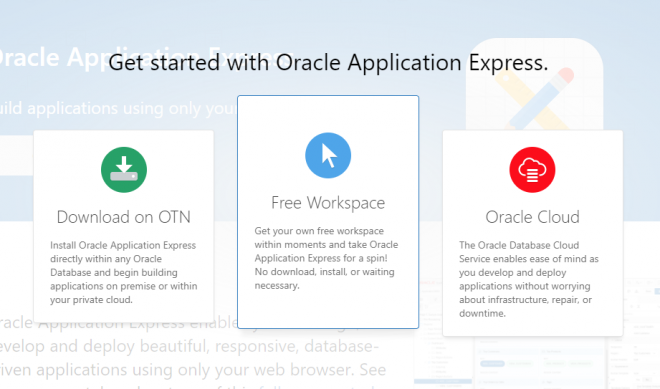Click the green download icon on OTN card
The width and height of the screenshot is (660, 389).
[x=124, y=170]
